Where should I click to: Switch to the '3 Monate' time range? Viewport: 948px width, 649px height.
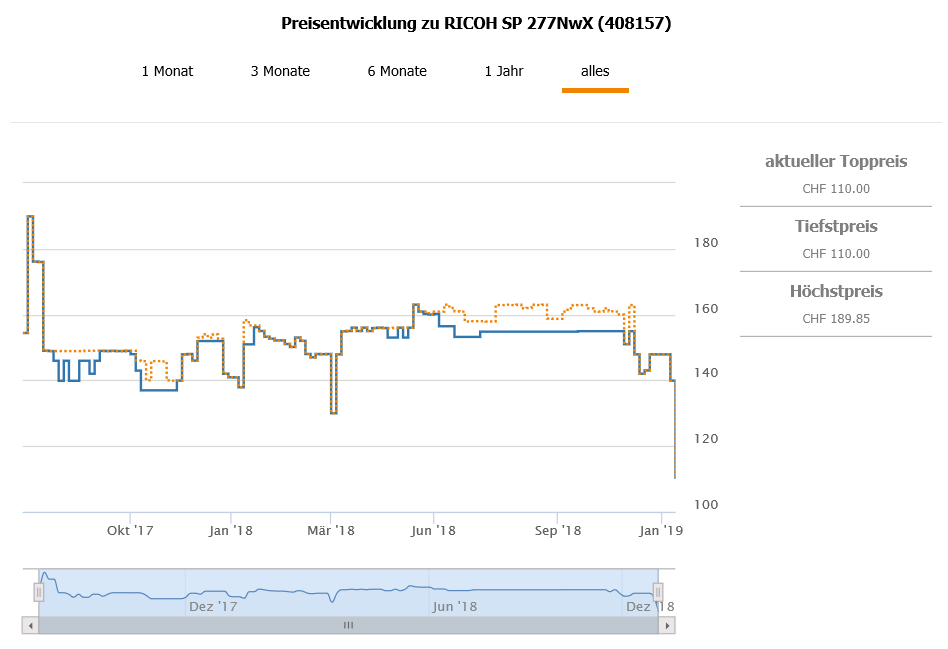(280, 71)
